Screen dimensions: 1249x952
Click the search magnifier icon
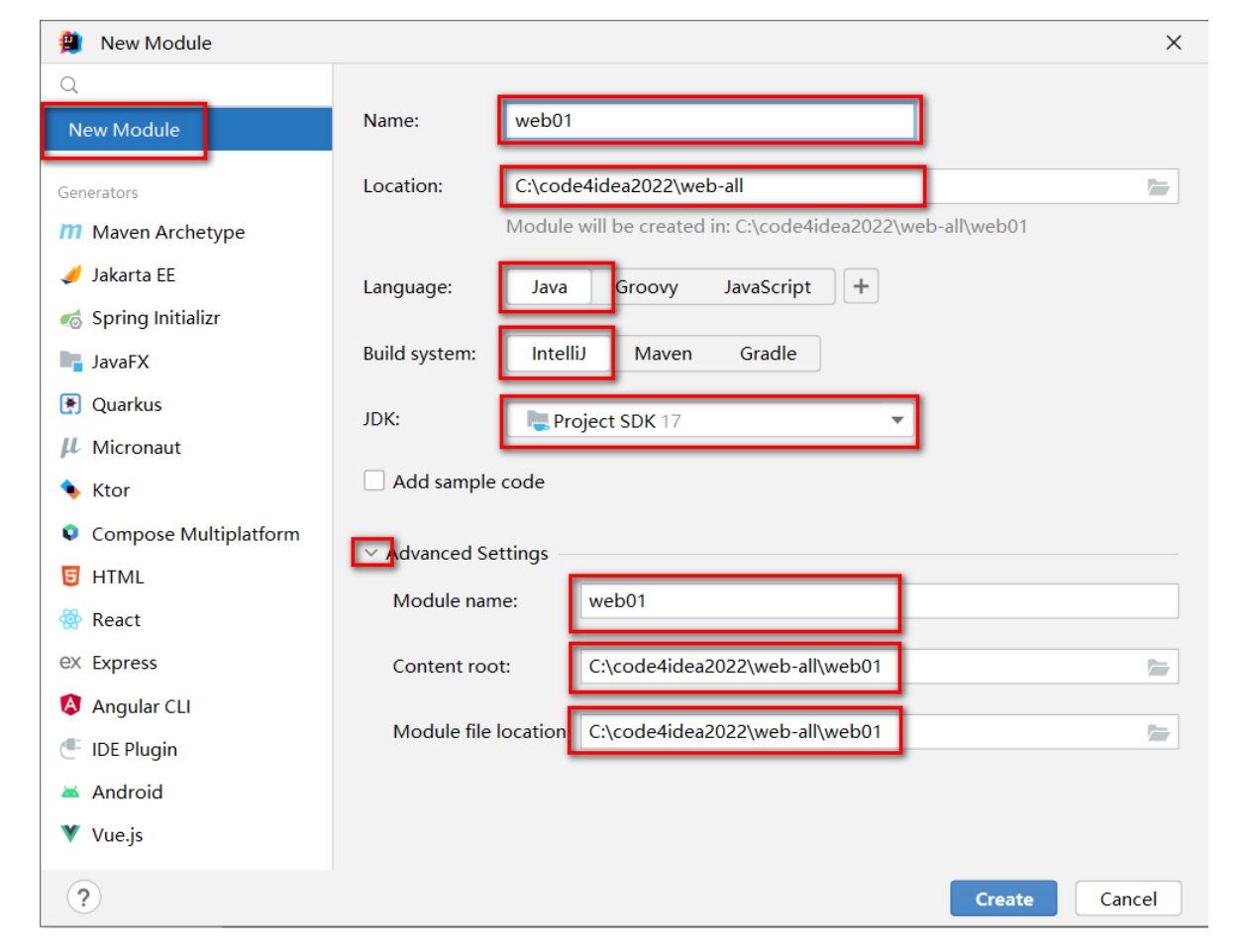tap(68, 85)
